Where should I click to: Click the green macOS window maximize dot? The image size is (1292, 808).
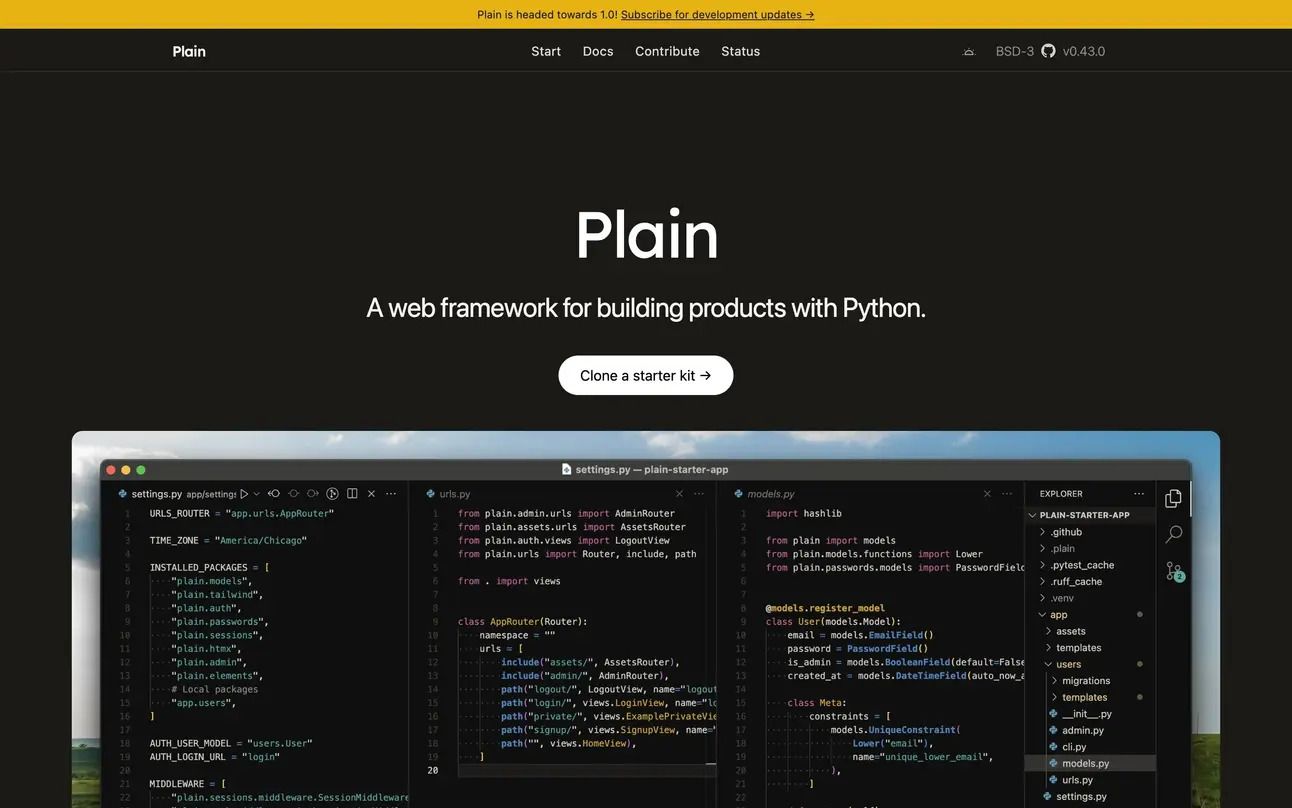(x=141, y=470)
